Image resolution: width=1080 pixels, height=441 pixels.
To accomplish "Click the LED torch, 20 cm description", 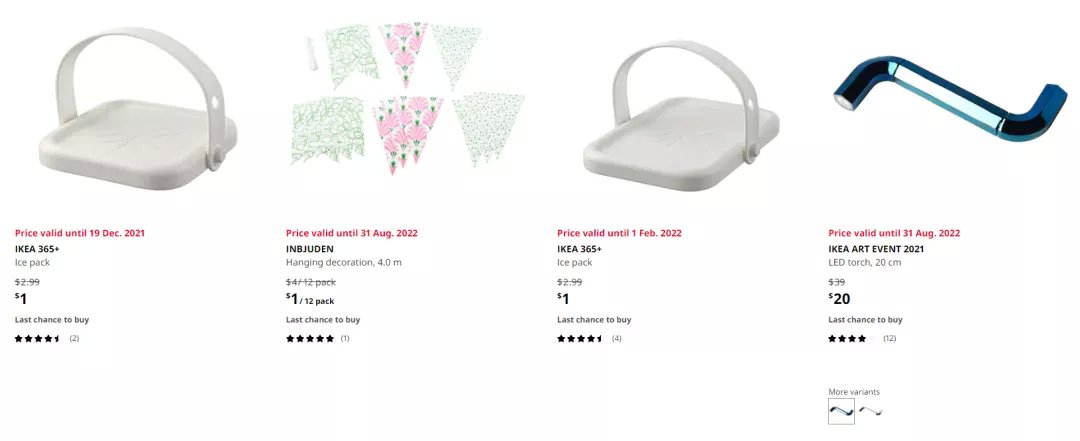I will click(x=864, y=263).
